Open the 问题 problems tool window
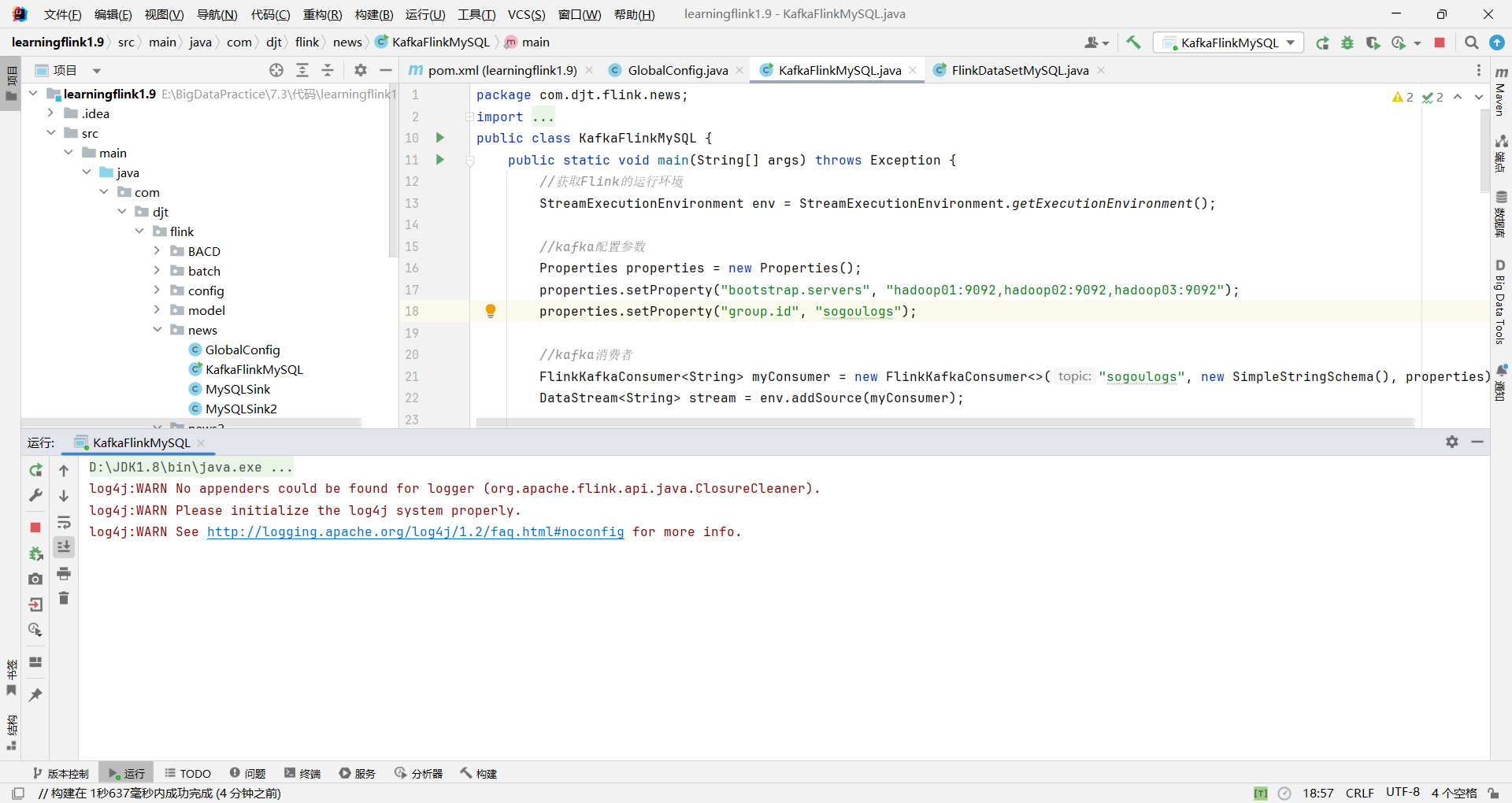Viewport: 1512px width, 803px height. point(247,773)
